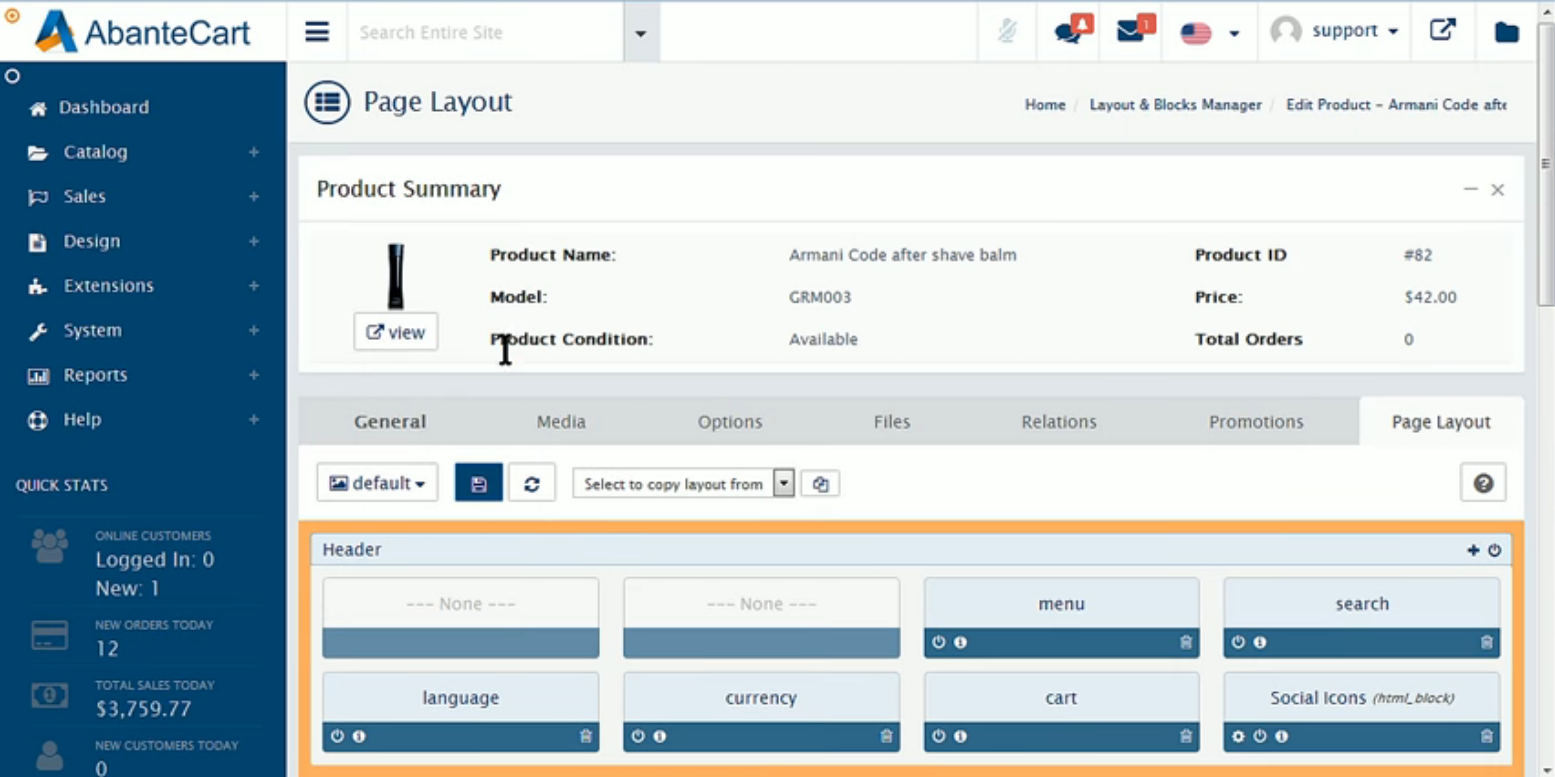The width and height of the screenshot is (1555, 777).
Task: Delete the currency block with trash icon
Action: click(x=886, y=737)
